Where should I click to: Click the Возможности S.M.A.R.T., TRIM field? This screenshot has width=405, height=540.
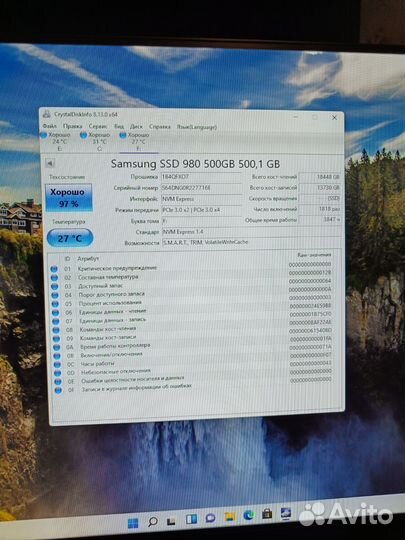251,242
